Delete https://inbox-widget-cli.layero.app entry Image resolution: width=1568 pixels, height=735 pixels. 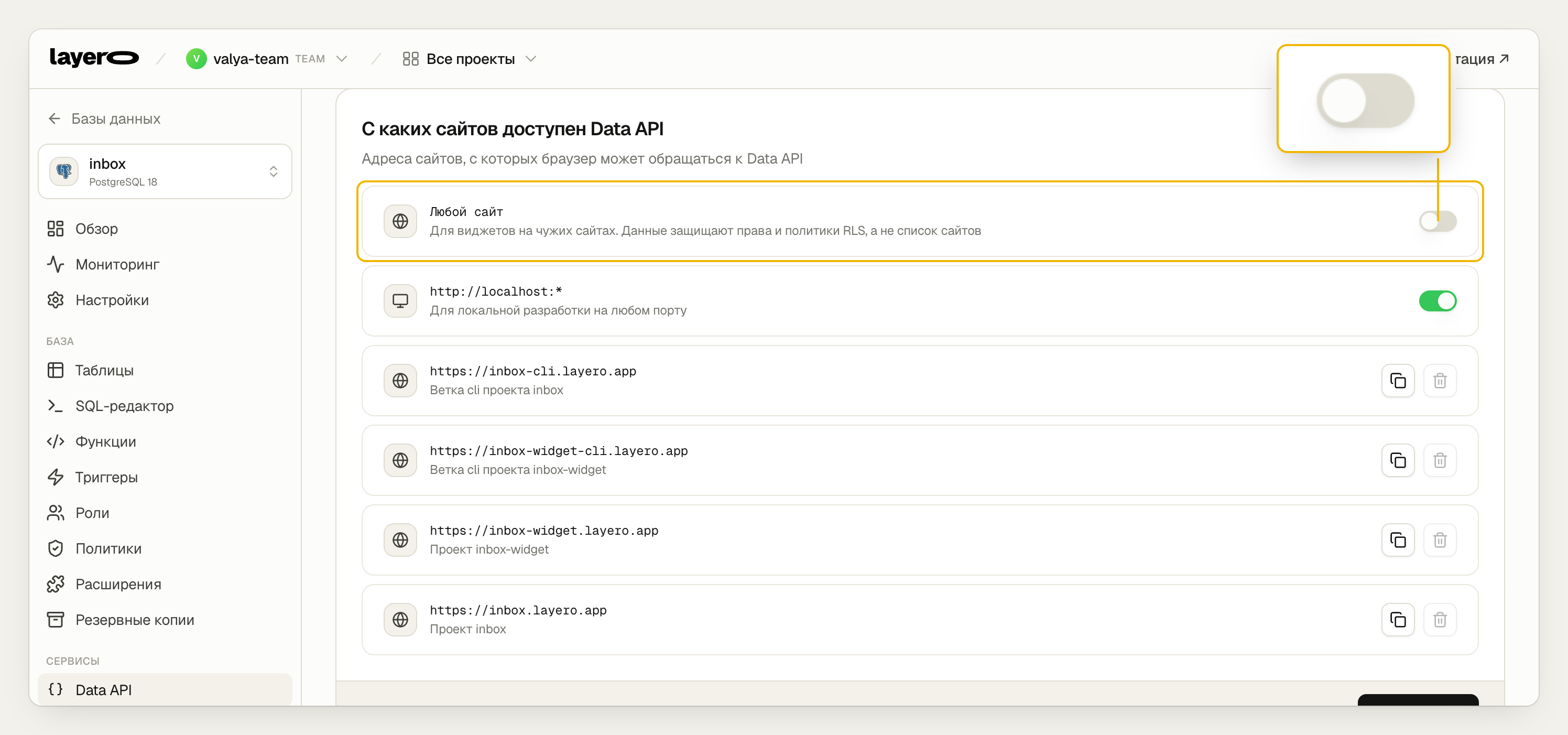click(1440, 460)
